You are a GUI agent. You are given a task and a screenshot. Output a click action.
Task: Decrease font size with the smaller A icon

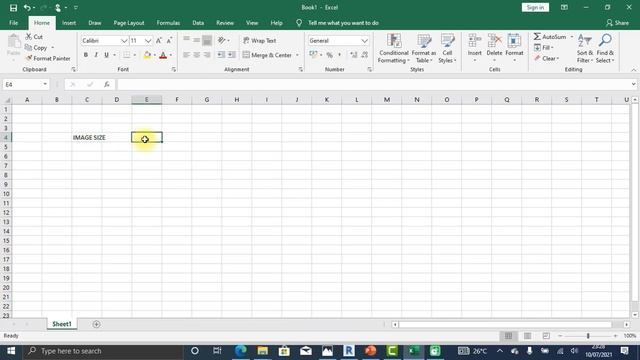169,40
